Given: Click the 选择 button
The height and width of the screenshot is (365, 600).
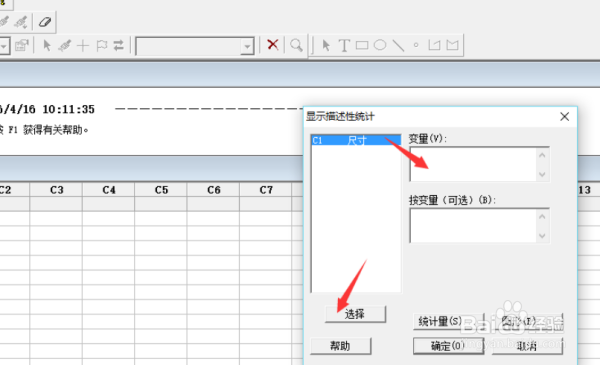Looking at the screenshot, I should coord(355,314).
